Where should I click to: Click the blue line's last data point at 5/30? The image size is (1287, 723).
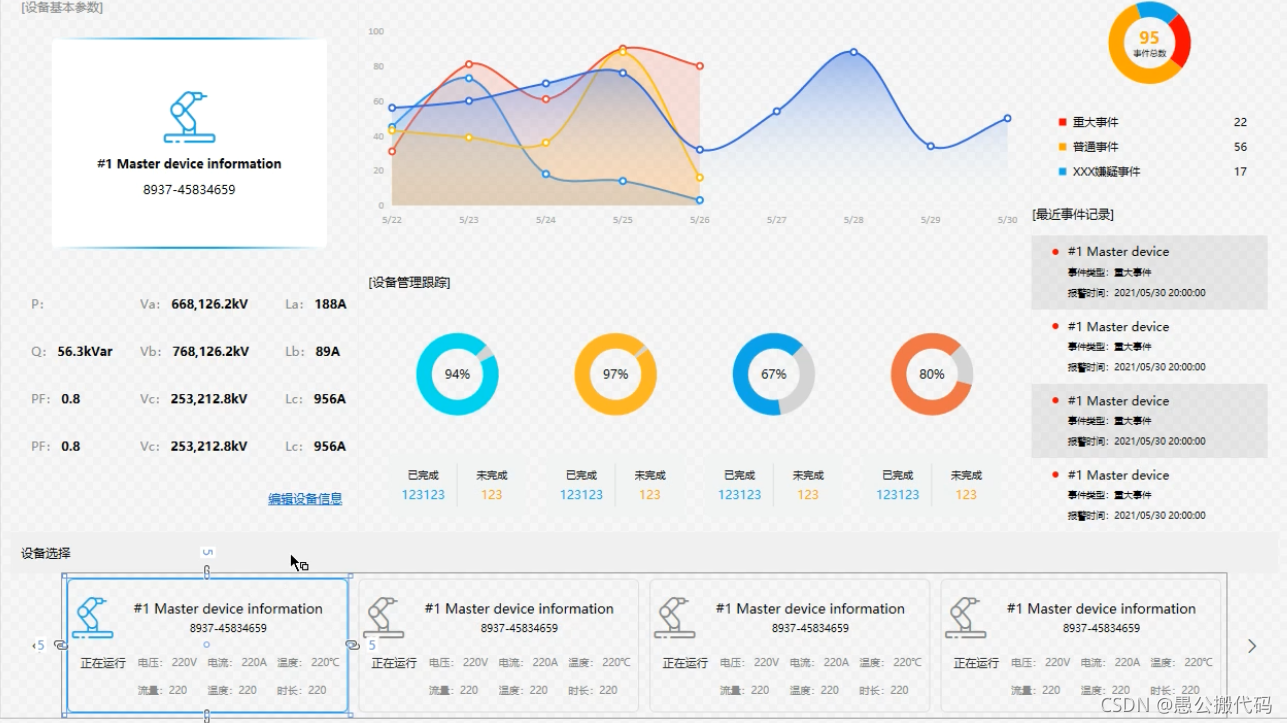(x=1007, y=118)
